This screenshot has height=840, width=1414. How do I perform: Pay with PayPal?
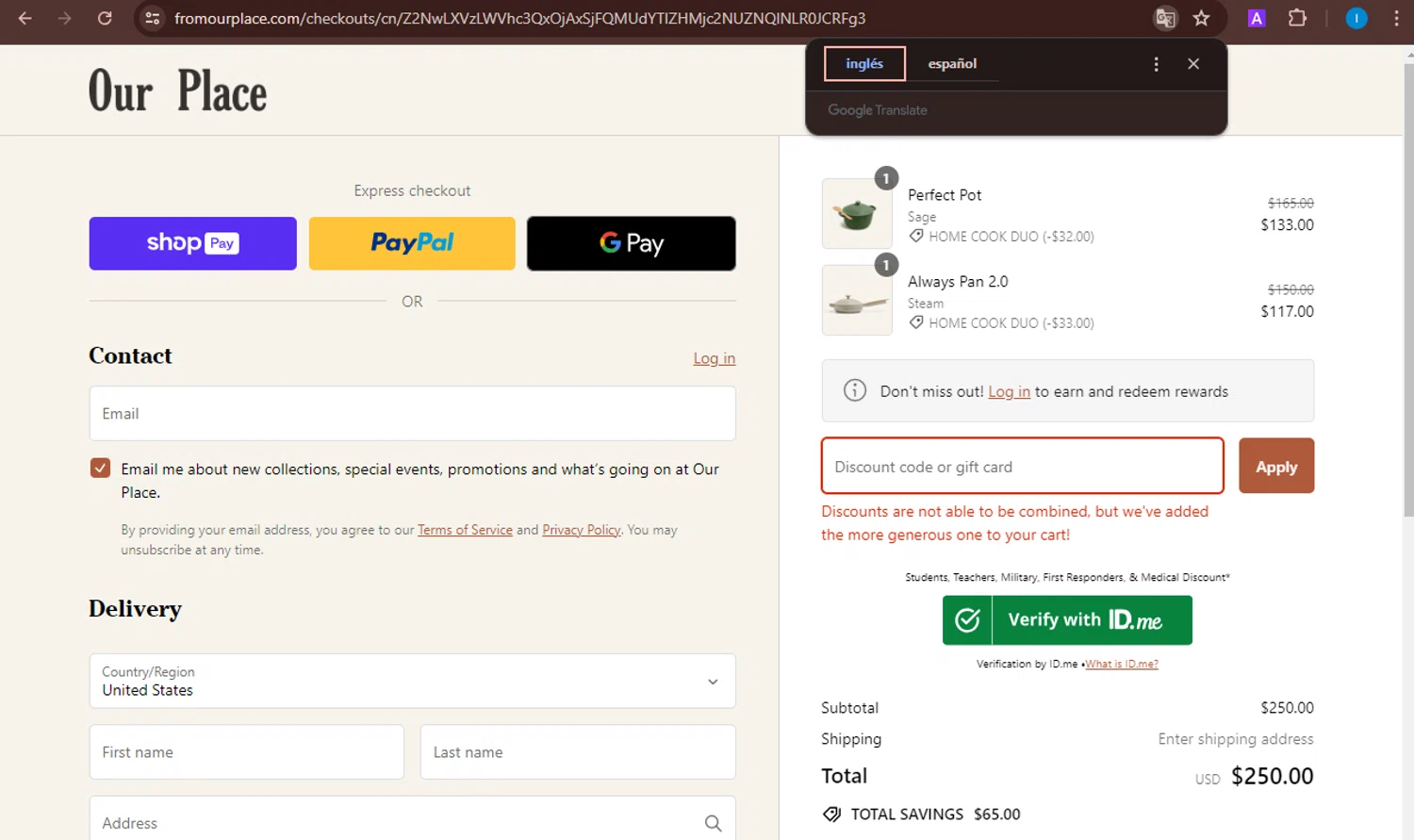coord(412,243)
